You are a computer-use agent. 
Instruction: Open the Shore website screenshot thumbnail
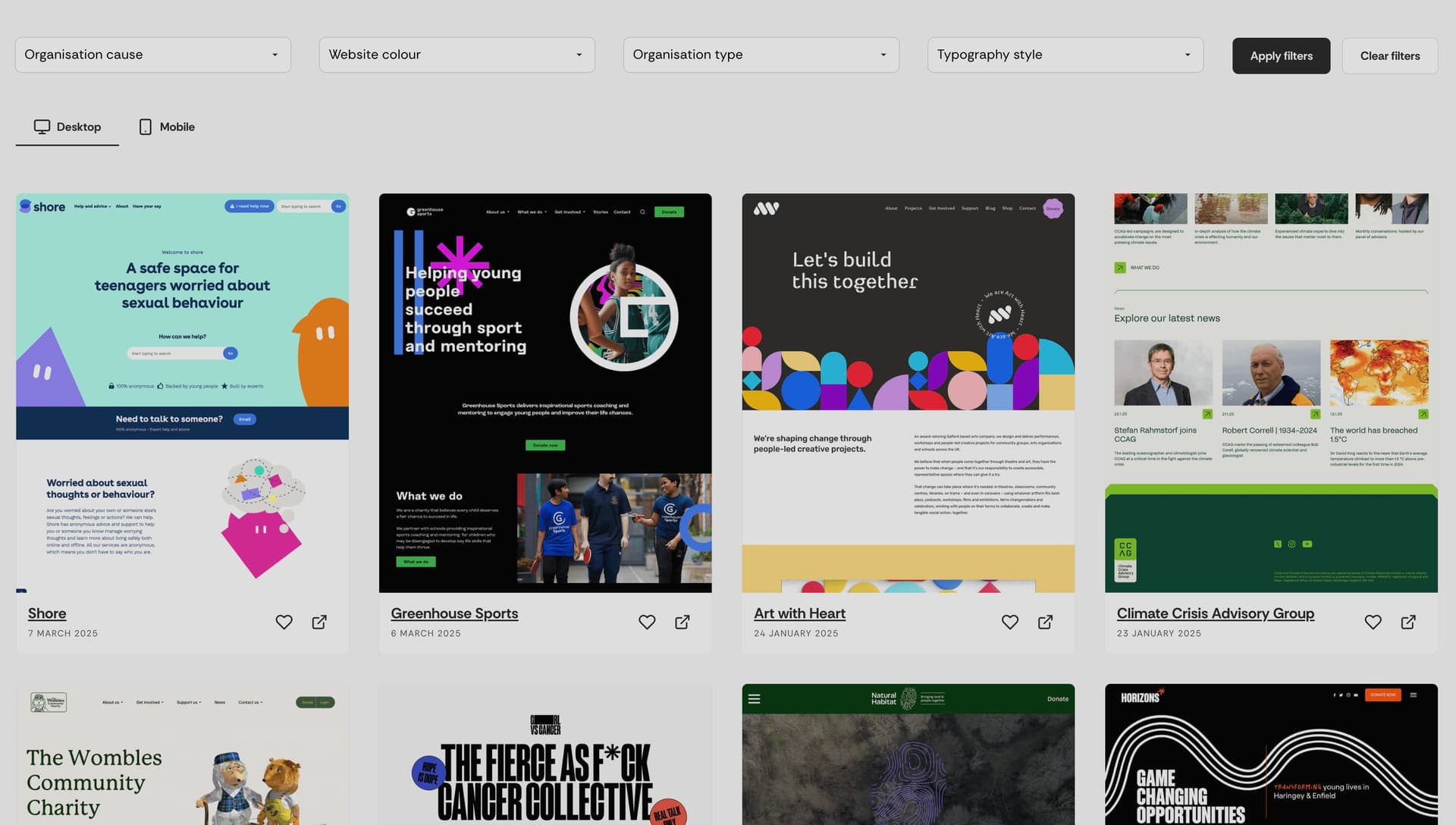[182, 392]
